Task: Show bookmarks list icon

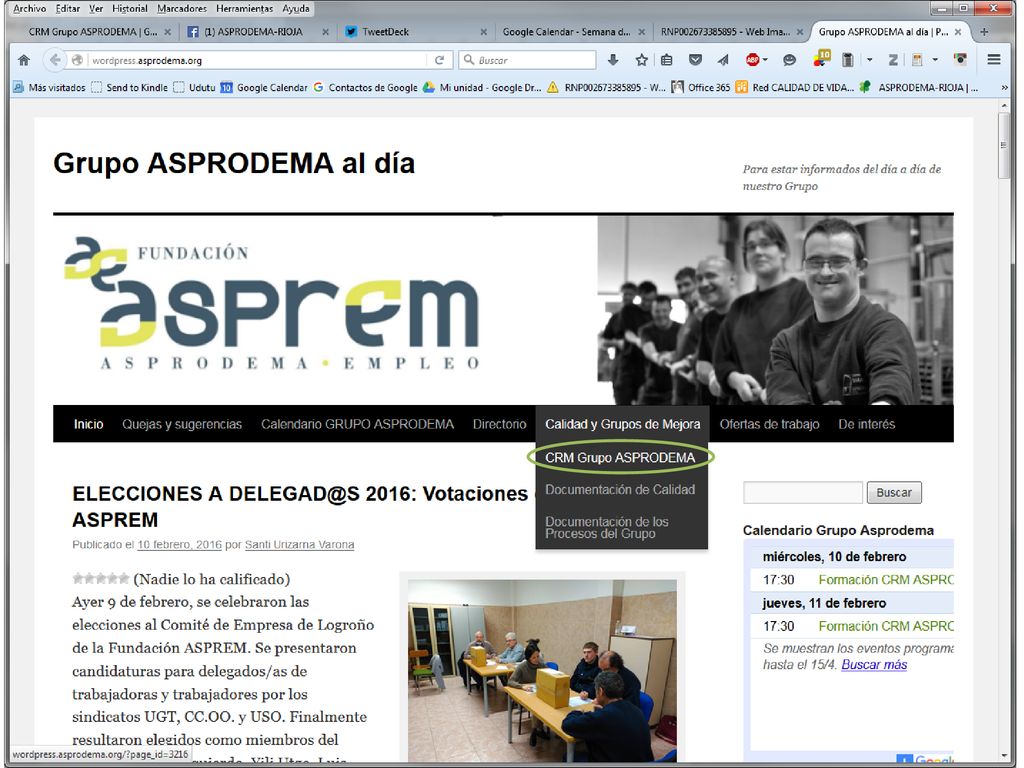Action: click(666, 60)
